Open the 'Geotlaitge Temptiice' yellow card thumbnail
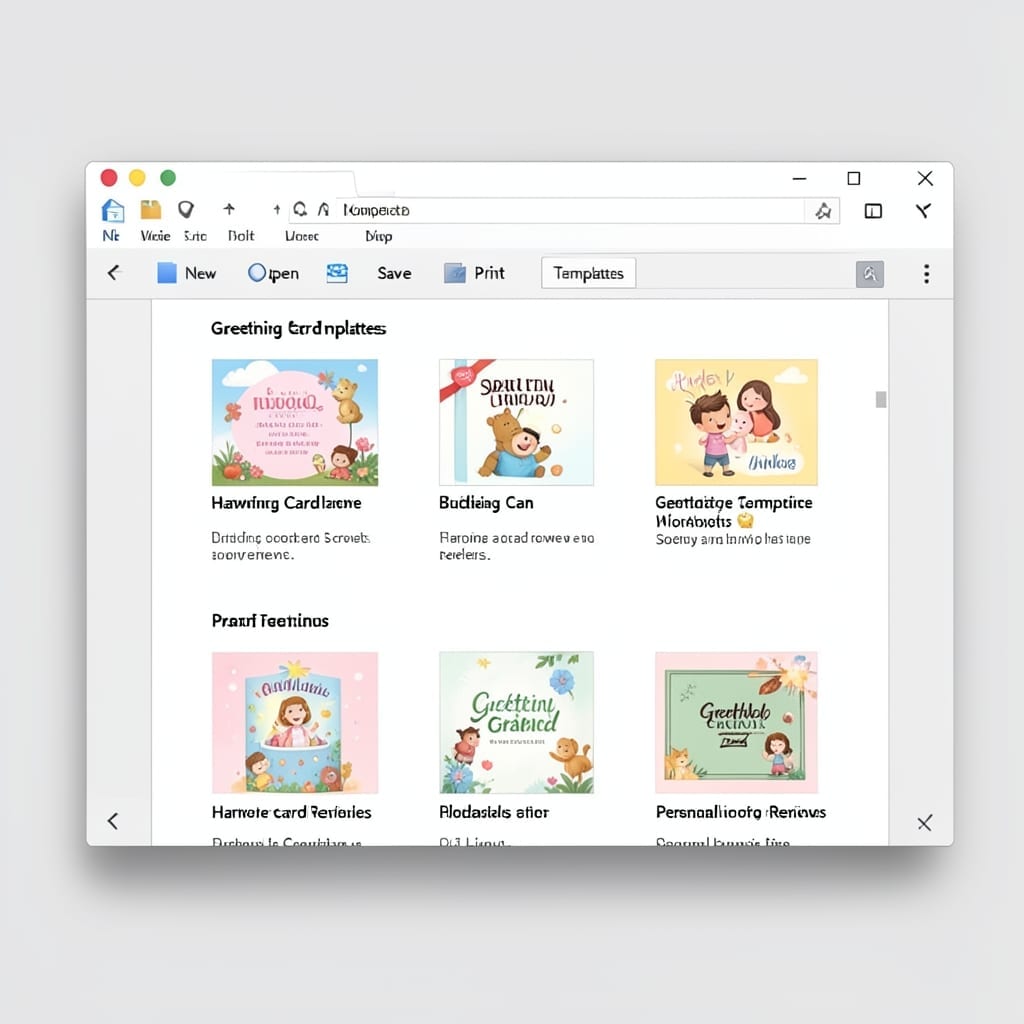1024x1024 pixels. [736, 423]
